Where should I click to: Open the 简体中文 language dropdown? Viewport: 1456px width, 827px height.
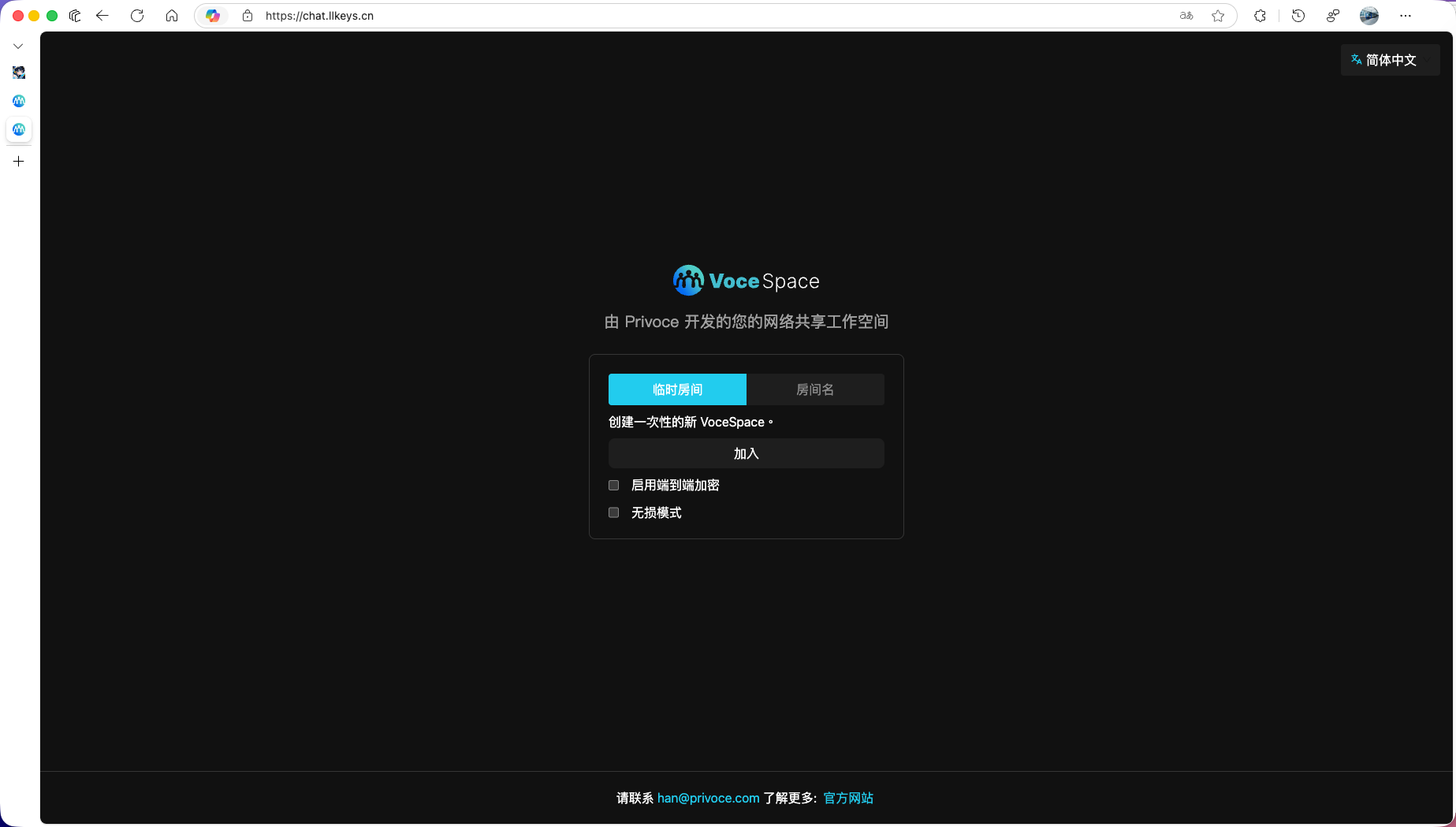[1390, 60]
